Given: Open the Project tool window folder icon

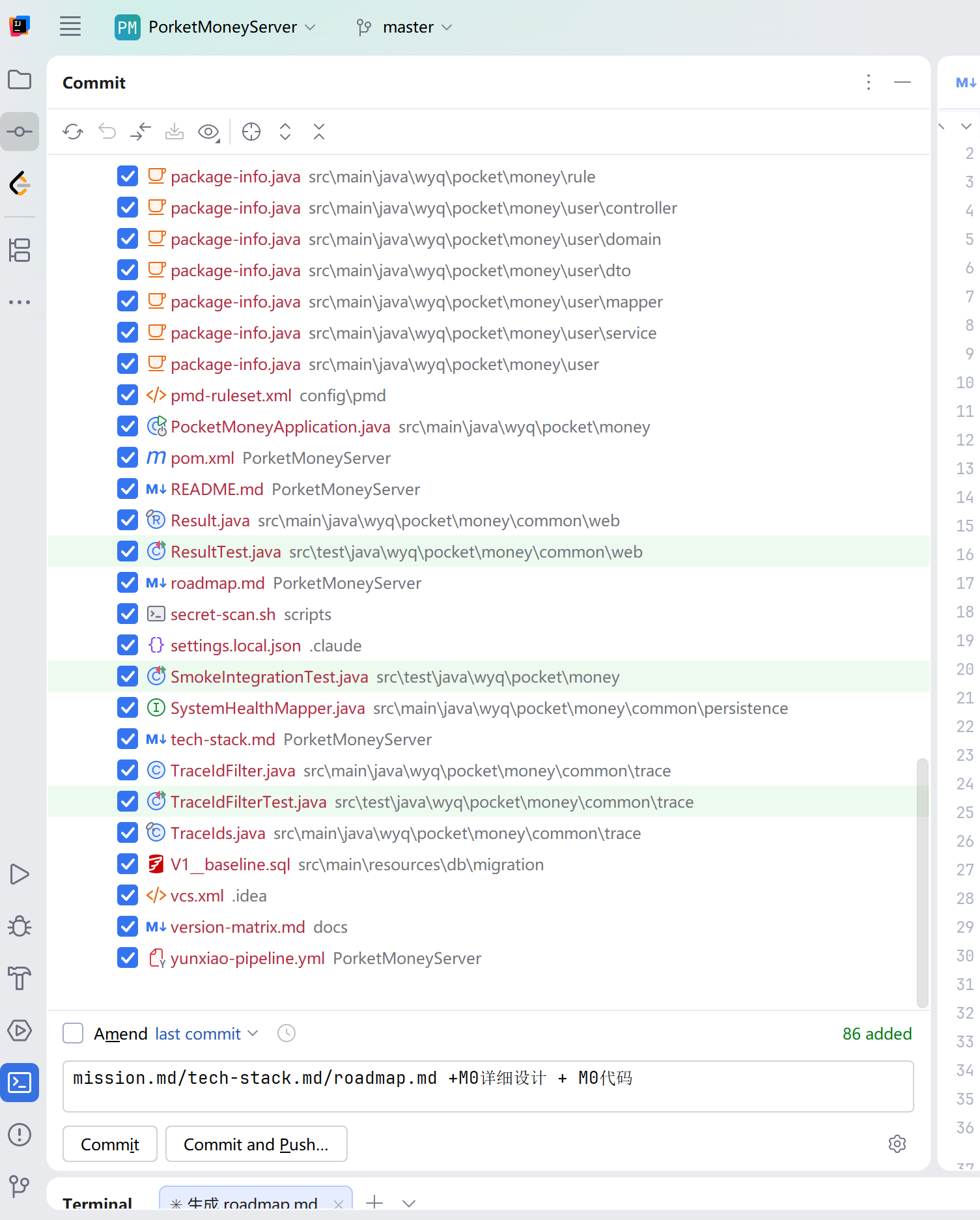Looking at the screenshot, I should [x=20, y=79].
